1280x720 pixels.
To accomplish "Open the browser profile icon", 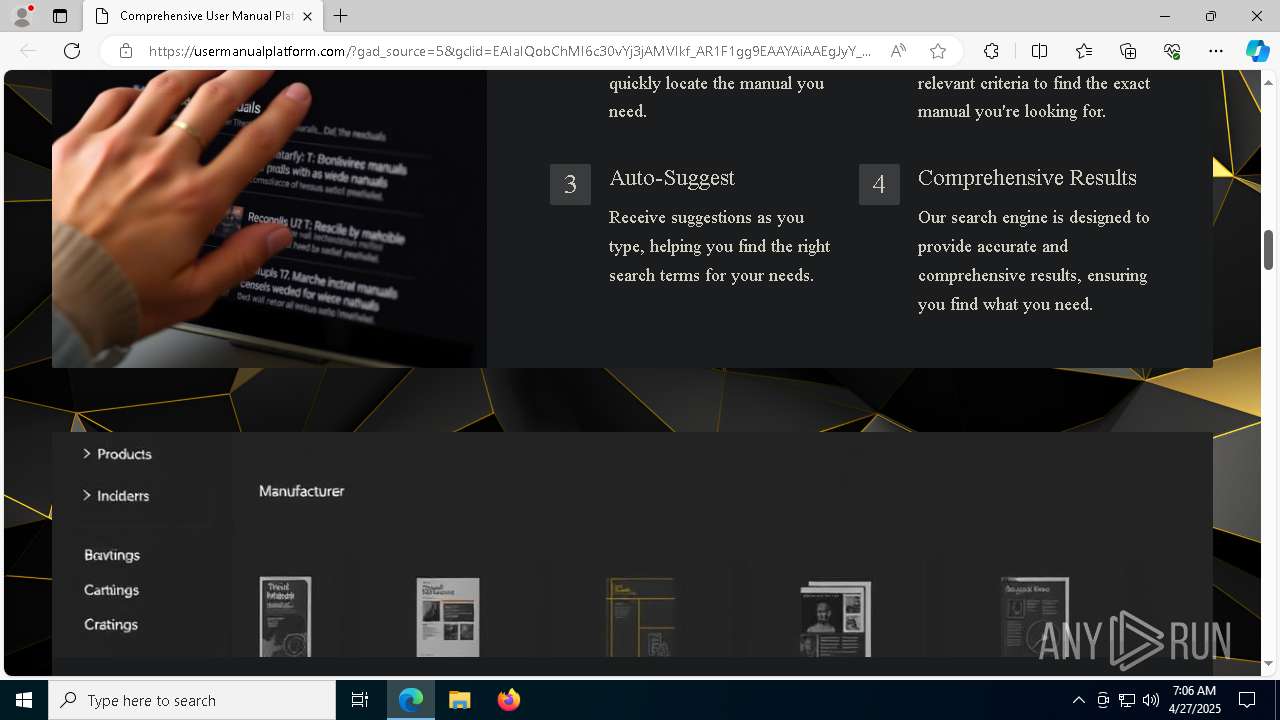I will click(x=22, y=16).
